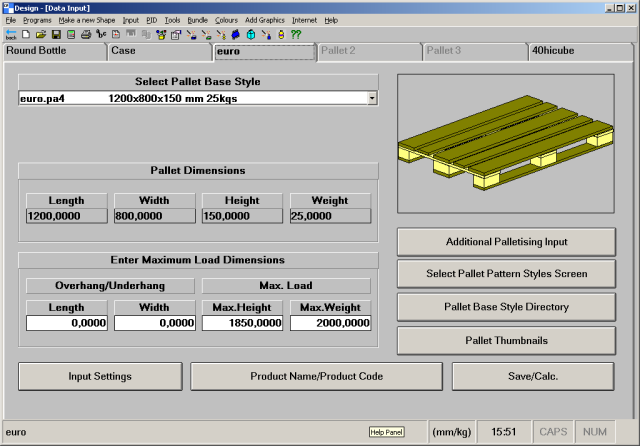Click the green-and-red document icon after save

(x=71, y=35)
